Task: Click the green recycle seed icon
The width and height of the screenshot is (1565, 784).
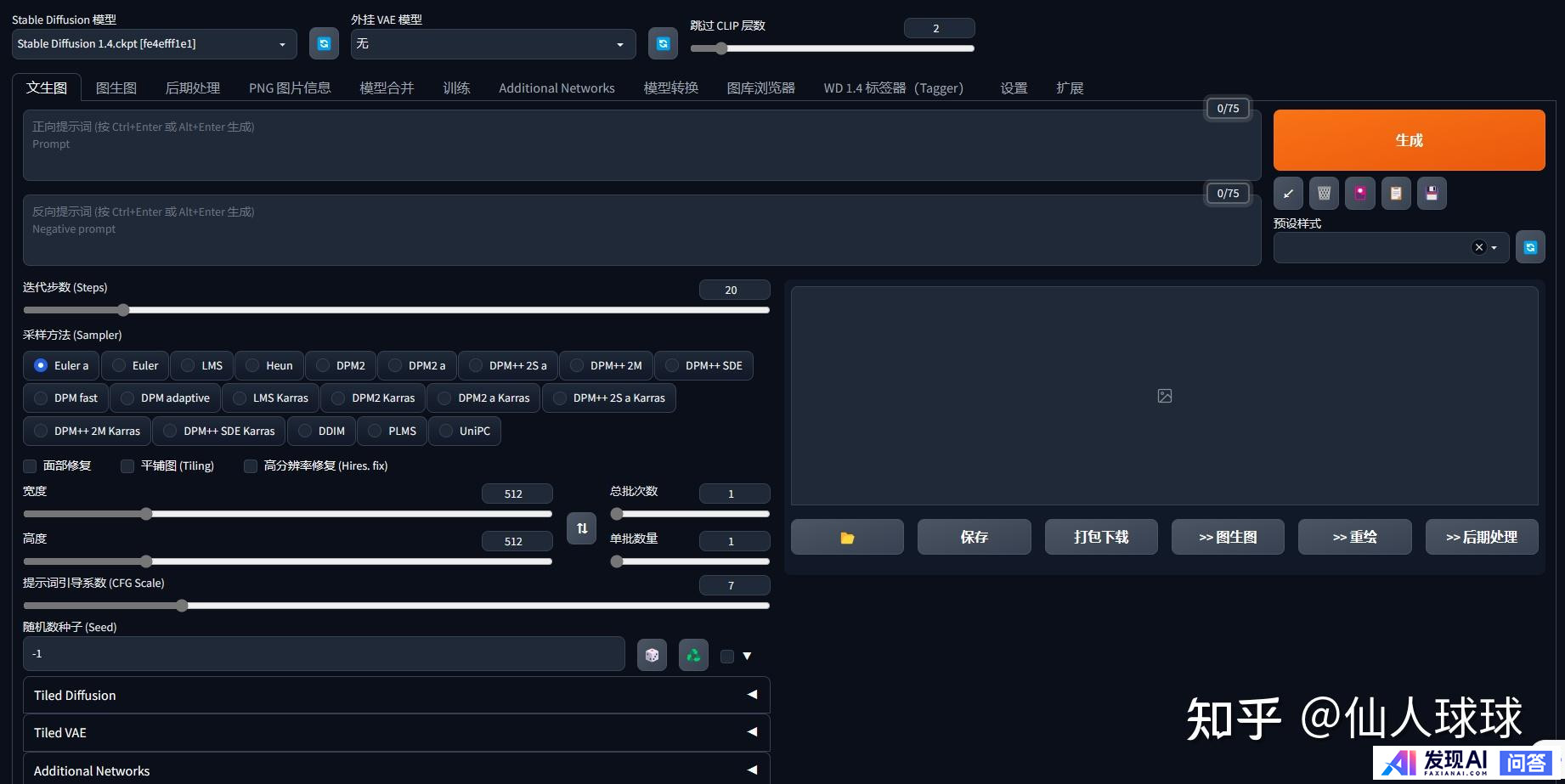Action: tap(693, 655)
